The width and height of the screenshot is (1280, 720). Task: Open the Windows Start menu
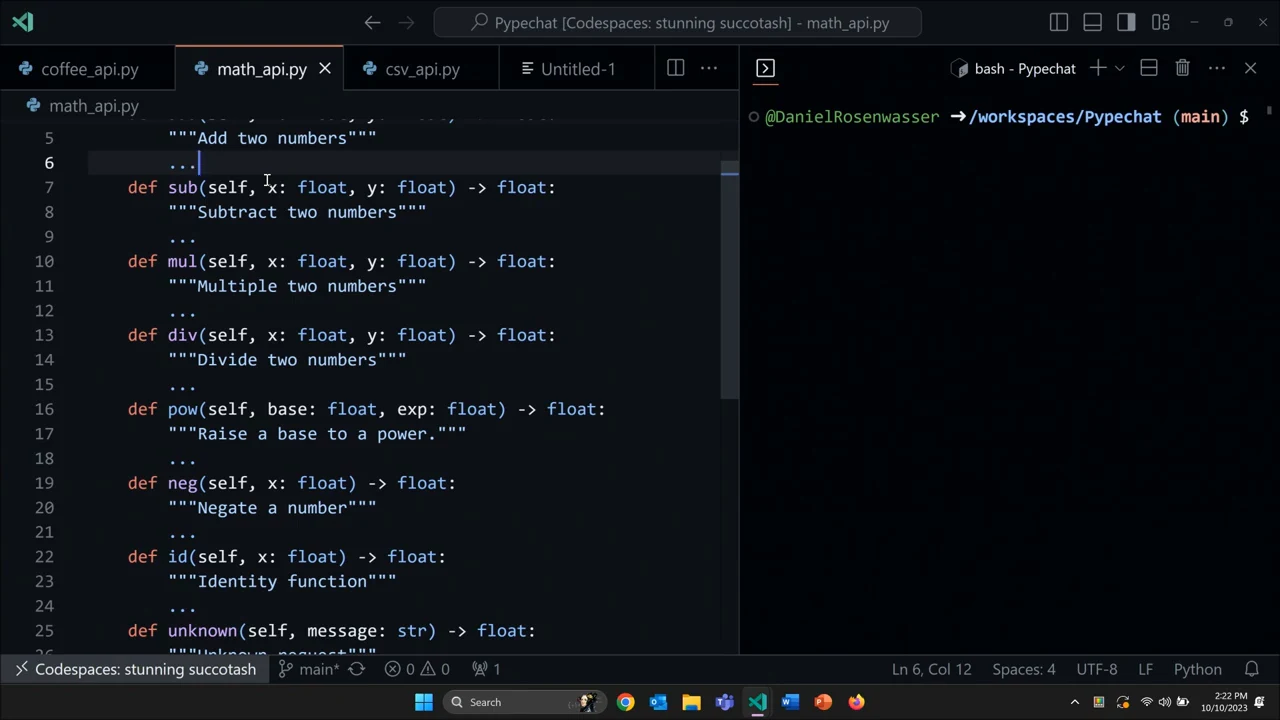pos(424,702)
